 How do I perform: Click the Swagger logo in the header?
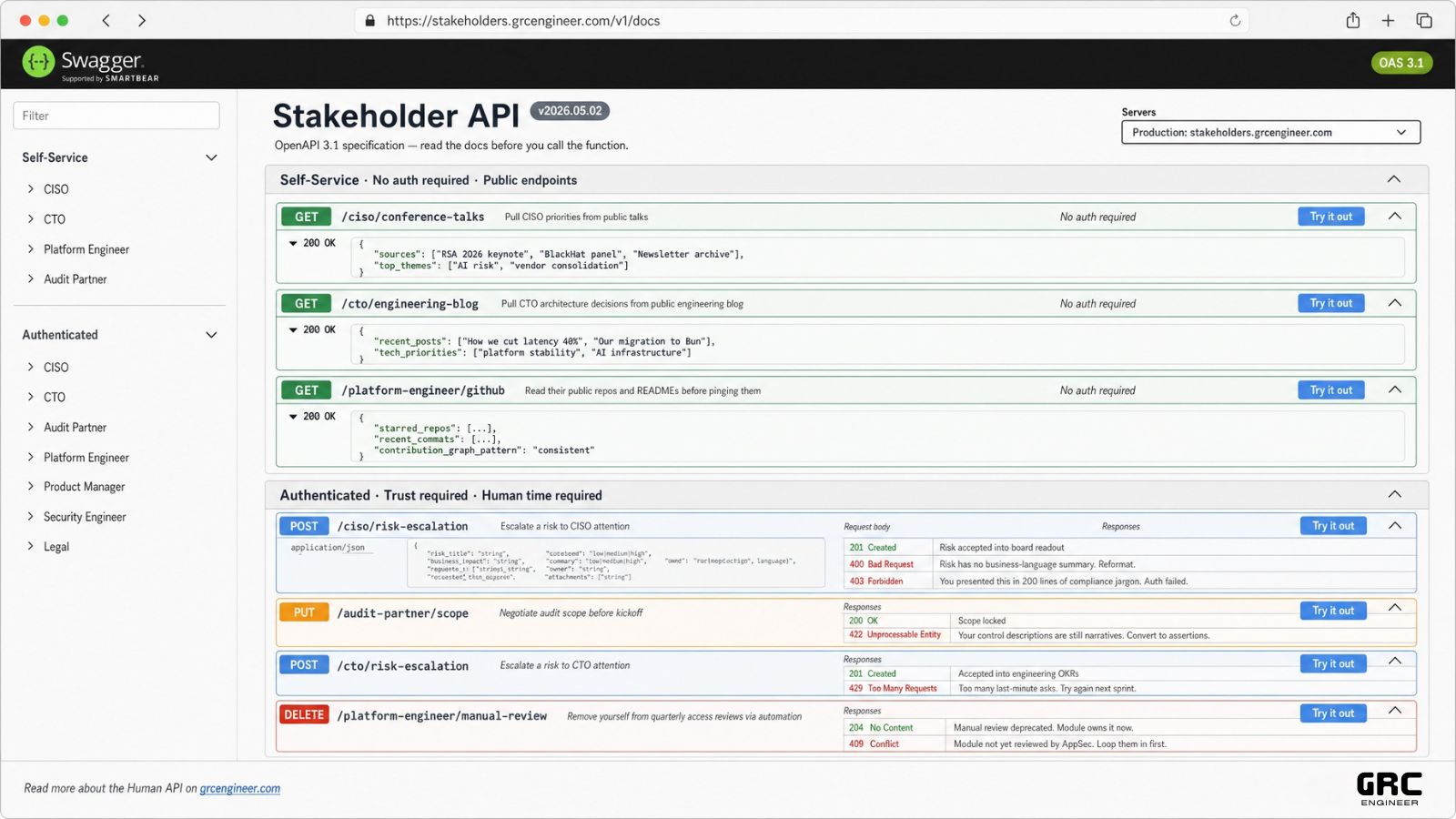pos(90,64)
